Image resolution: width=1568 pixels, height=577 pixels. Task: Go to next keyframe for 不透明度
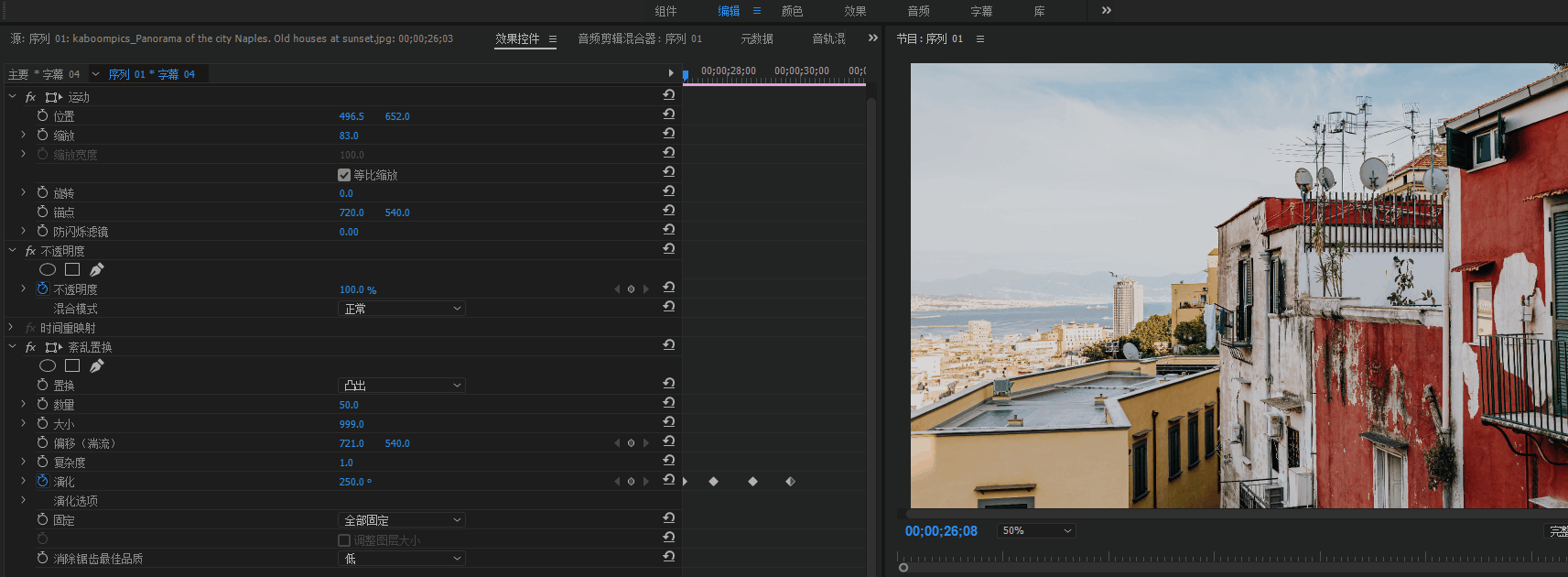click(646, 289)
